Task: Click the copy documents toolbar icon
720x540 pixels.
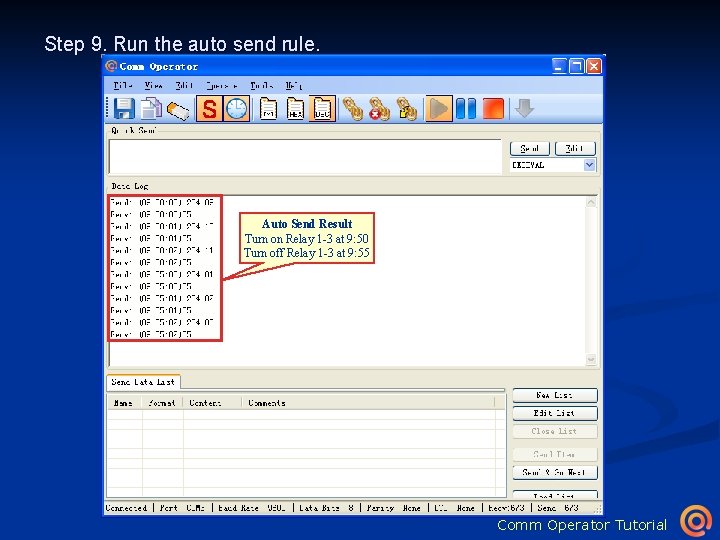Action: pyautogui.click(x=151, y=109)
